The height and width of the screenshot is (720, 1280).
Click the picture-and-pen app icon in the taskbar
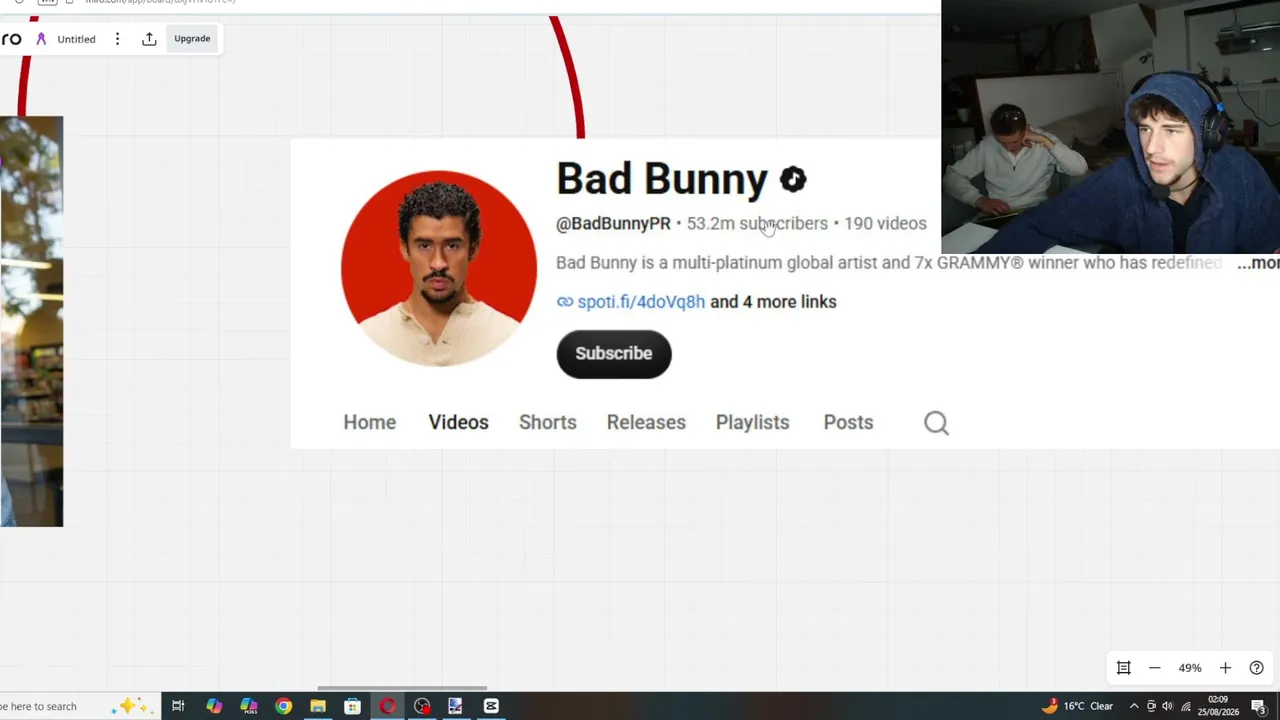pyautogui.click(x=455, y=706)
